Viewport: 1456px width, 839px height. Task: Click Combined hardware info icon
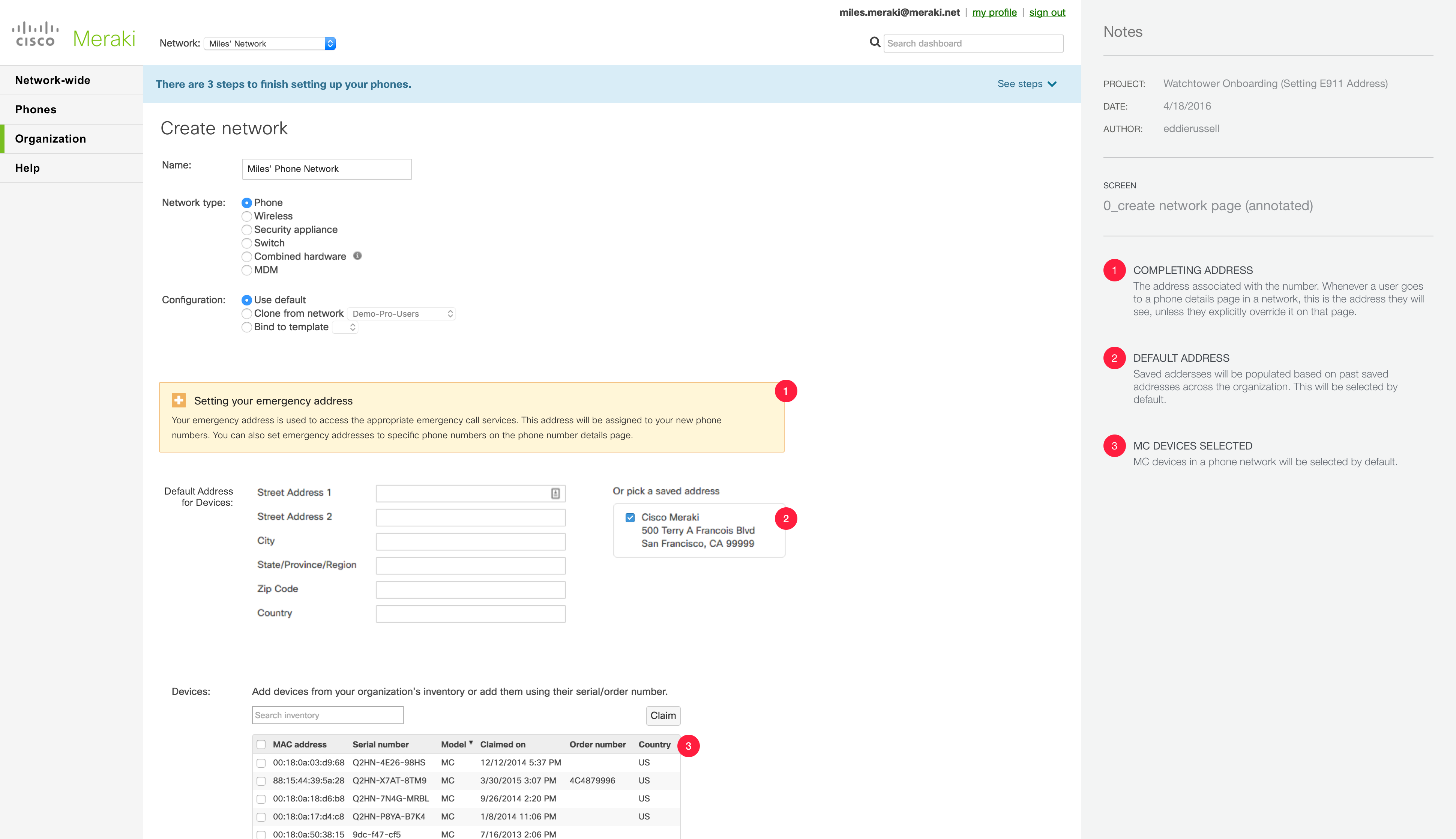tap(357, 256)
